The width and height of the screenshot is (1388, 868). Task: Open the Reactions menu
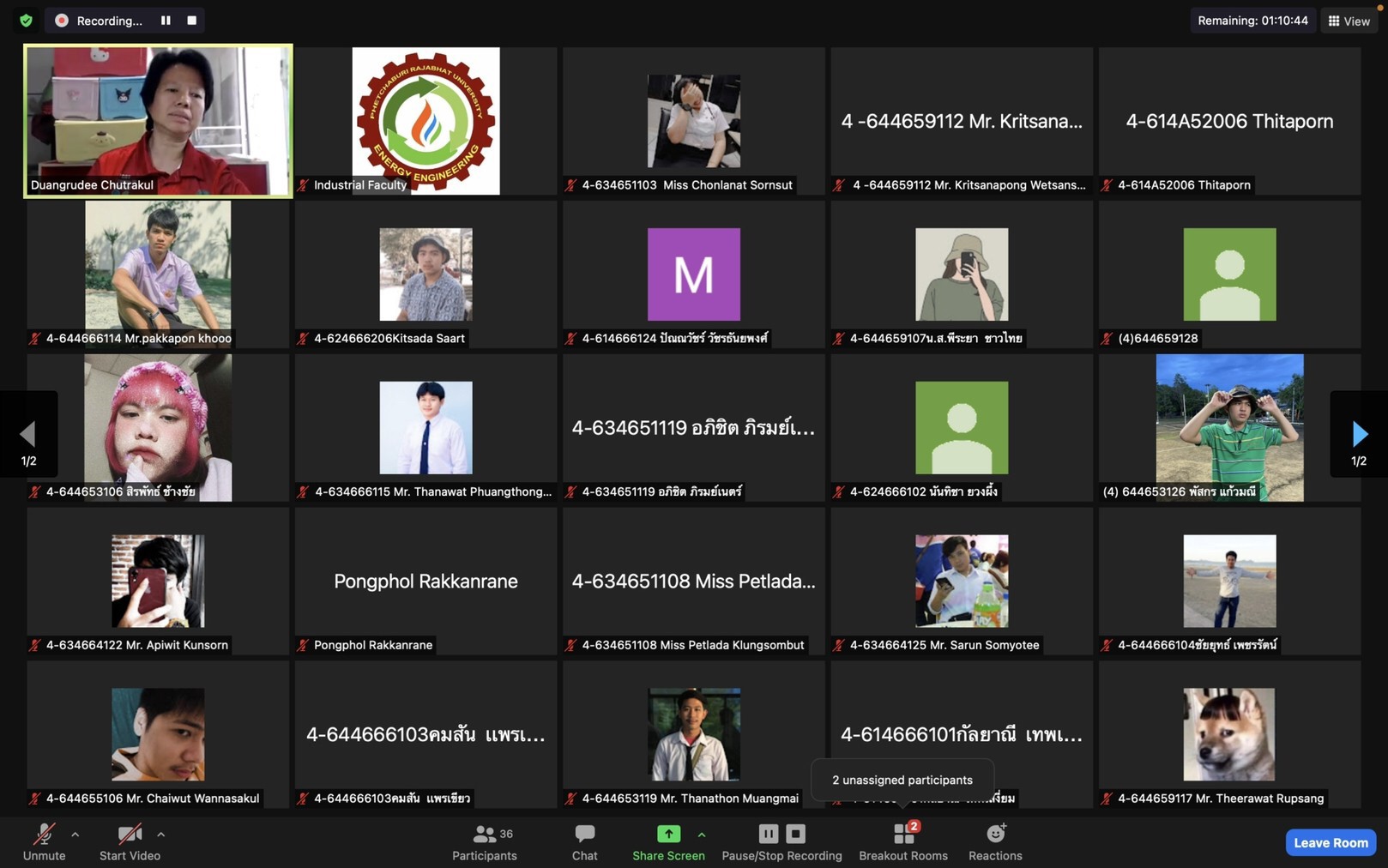coord(995,834)
